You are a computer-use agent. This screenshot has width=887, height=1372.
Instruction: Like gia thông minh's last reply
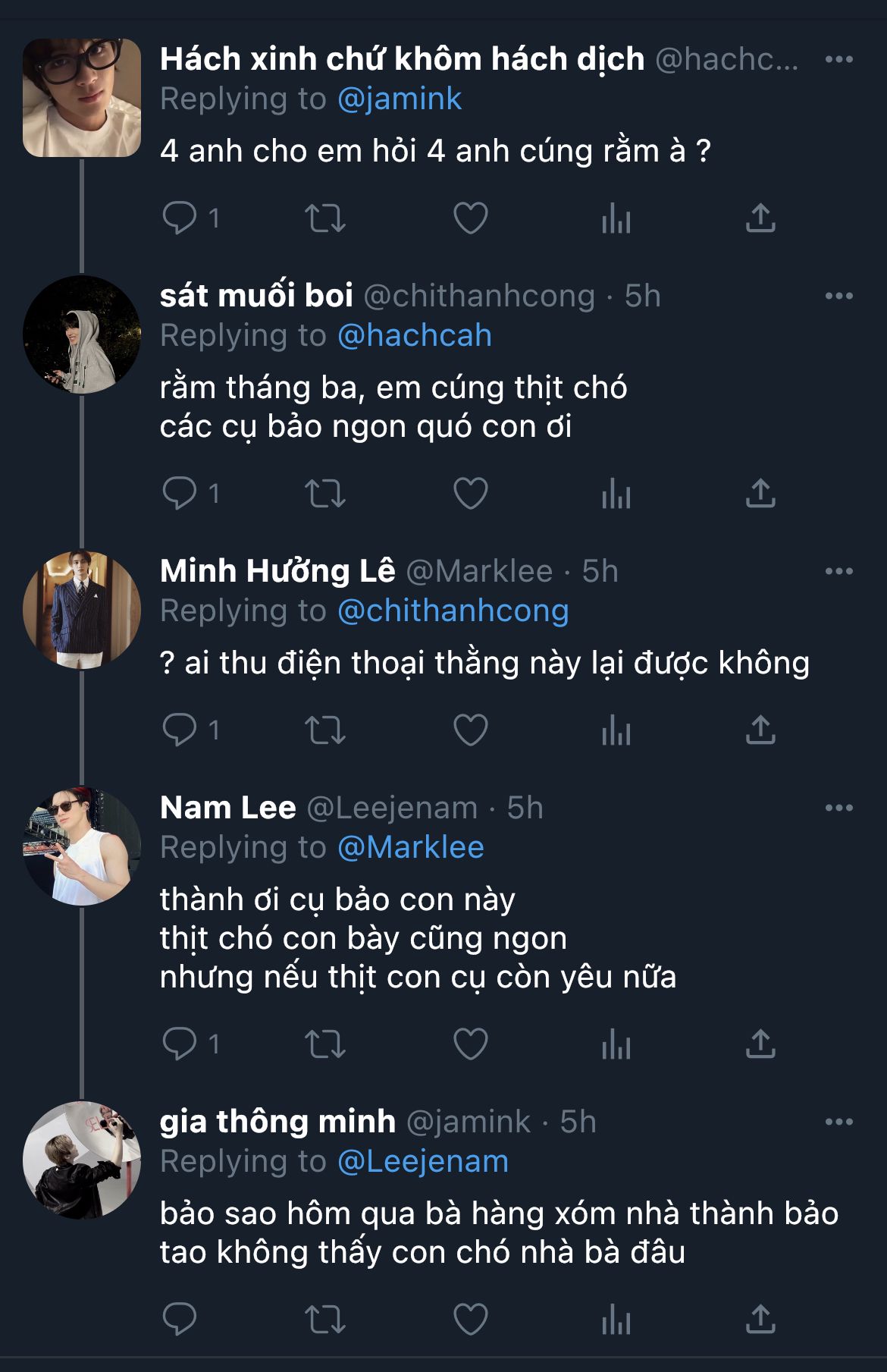tap(470, 1319)
